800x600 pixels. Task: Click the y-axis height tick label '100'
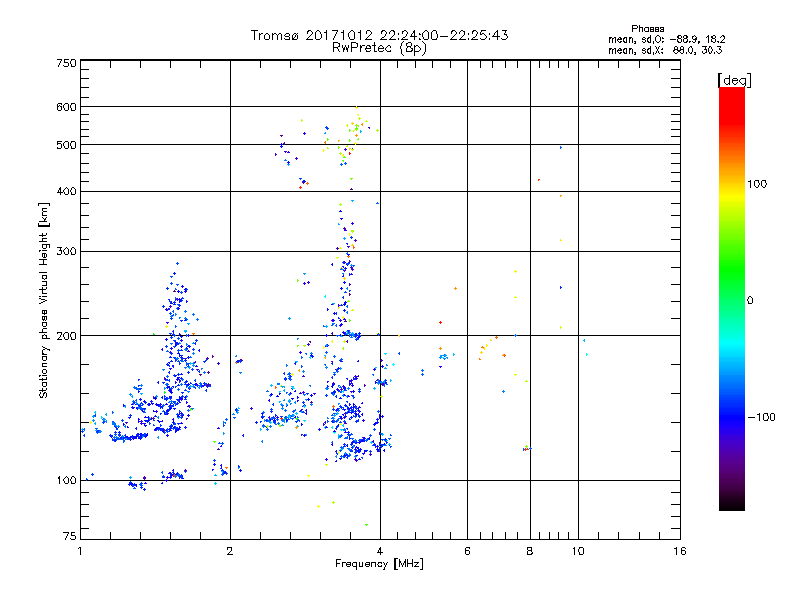pos(66,481)
